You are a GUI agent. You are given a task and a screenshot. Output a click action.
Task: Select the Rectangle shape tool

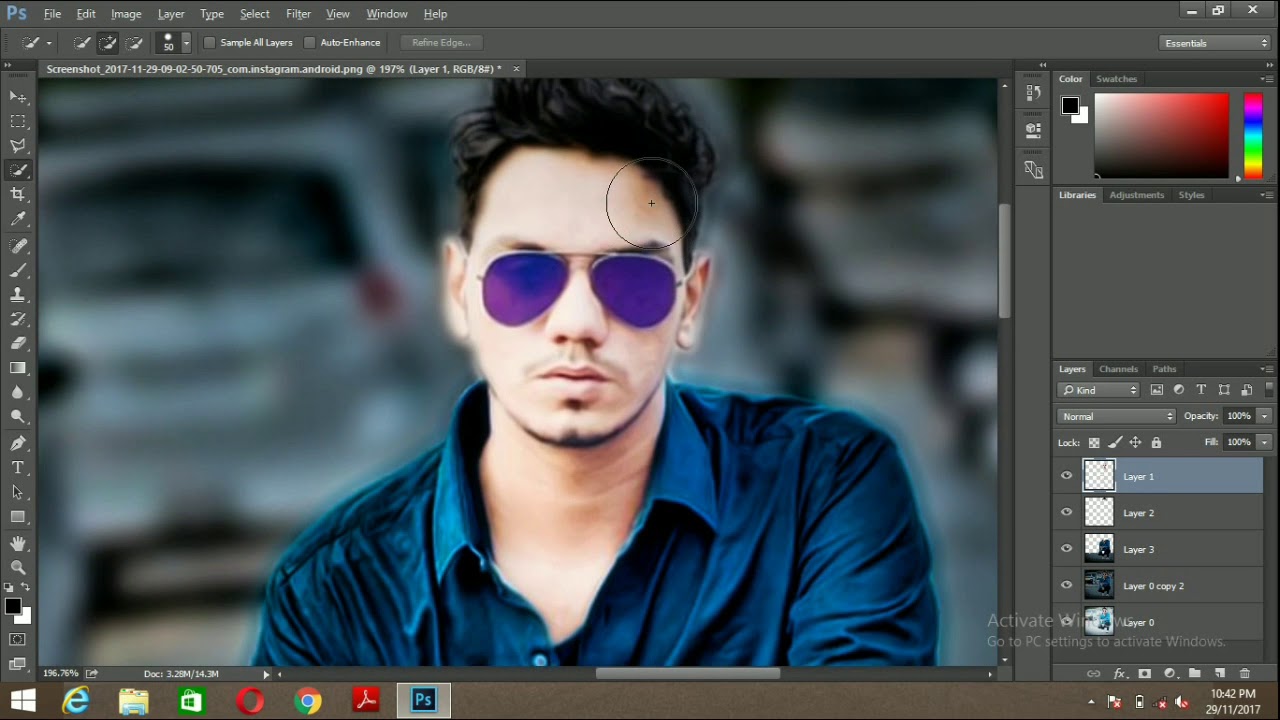[18, 517]
